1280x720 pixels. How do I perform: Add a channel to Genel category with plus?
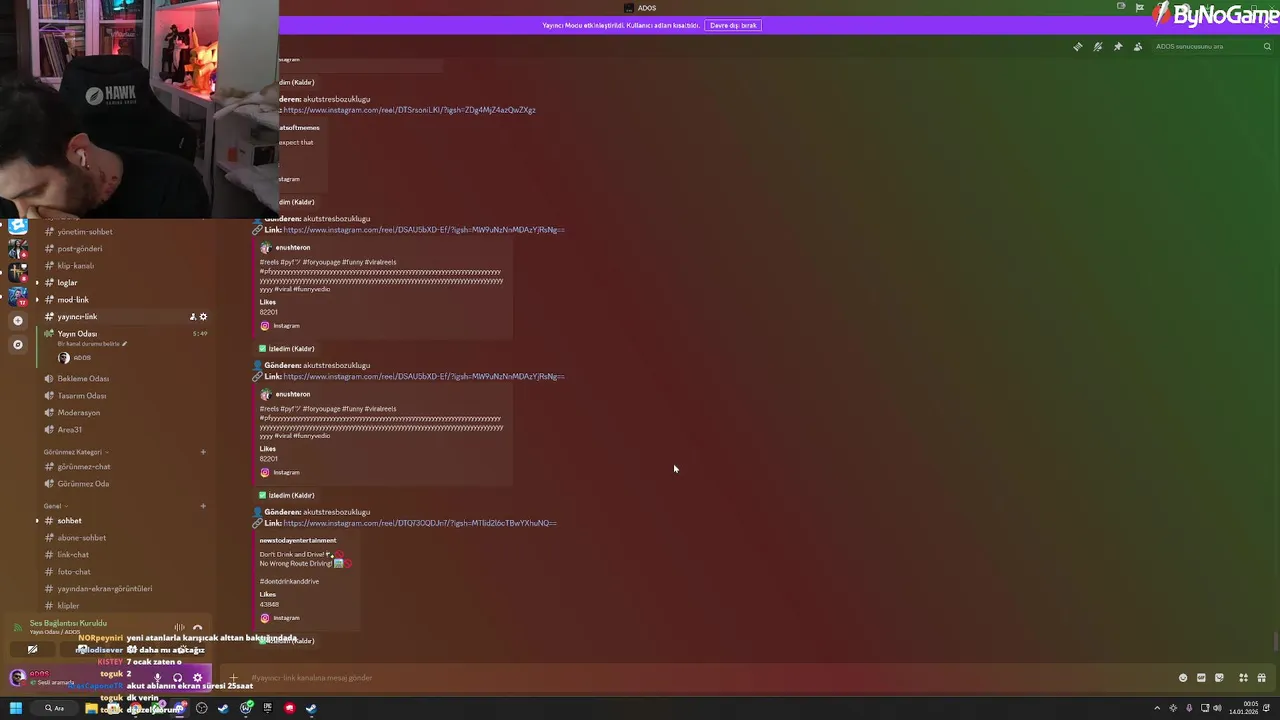pos(203,506)
